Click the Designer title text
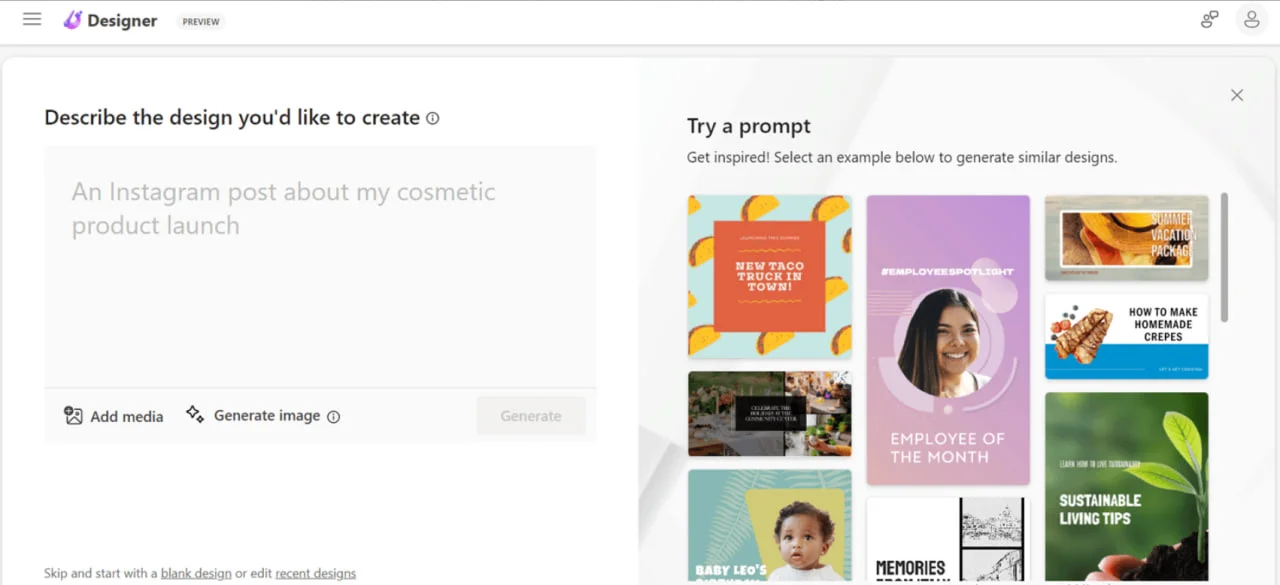The image size is (1280, 585). 122,21
